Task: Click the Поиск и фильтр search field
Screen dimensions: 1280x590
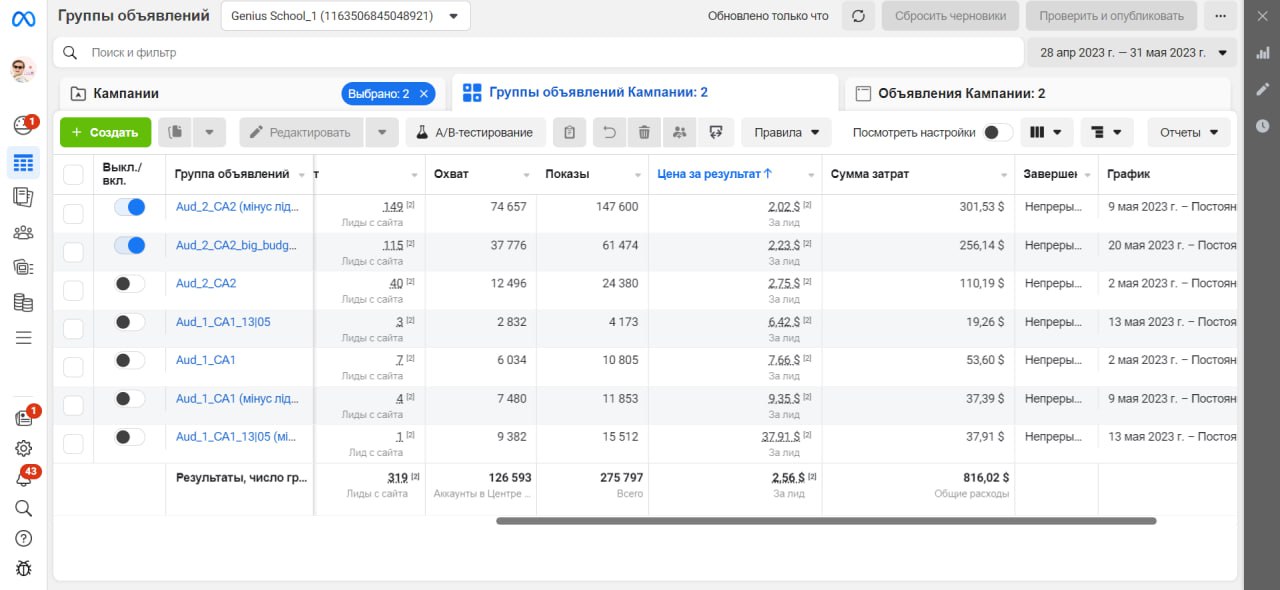Action: click(x=538, y=52)
